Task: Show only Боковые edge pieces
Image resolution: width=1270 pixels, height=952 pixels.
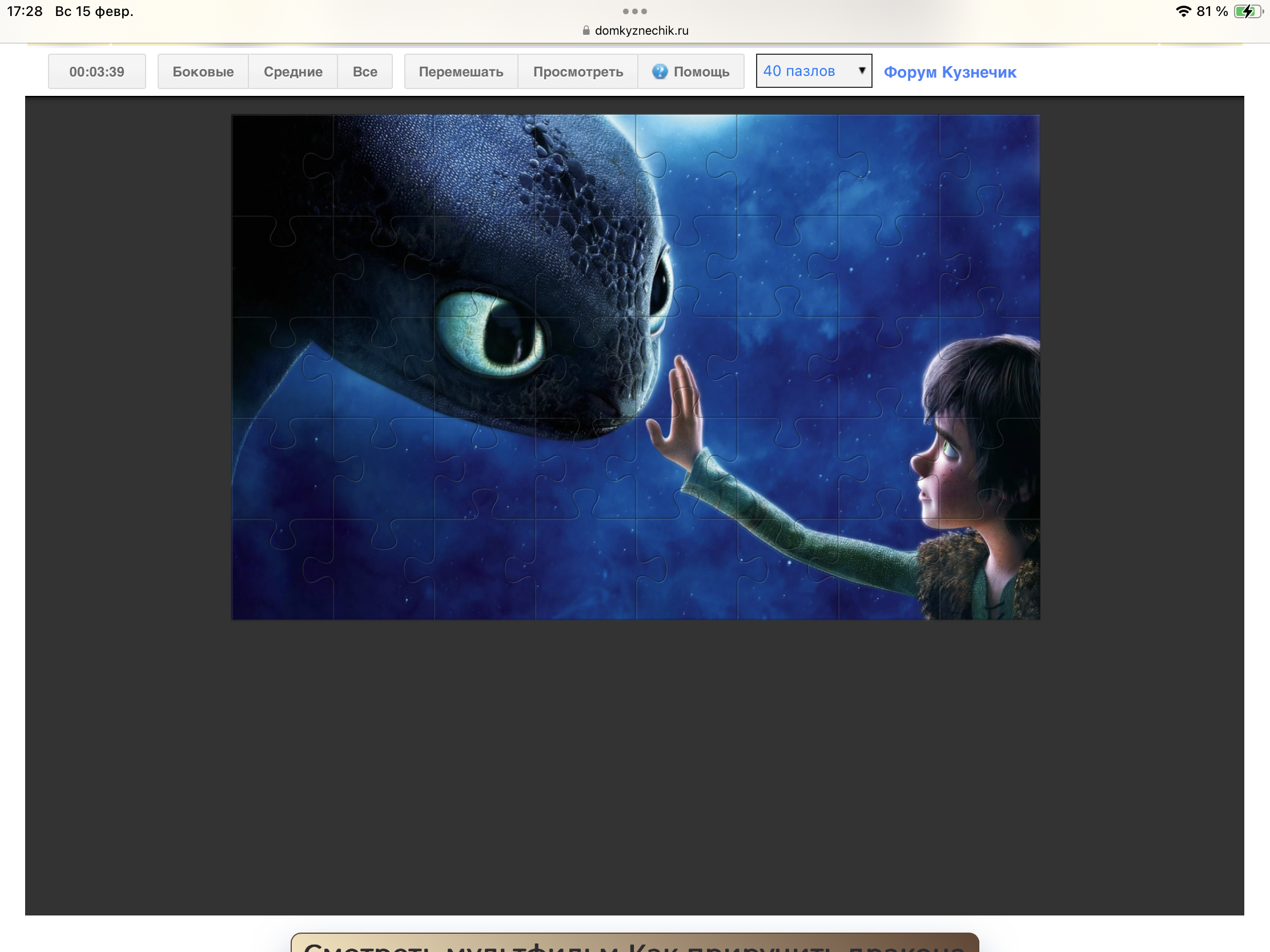Action: 203,72
